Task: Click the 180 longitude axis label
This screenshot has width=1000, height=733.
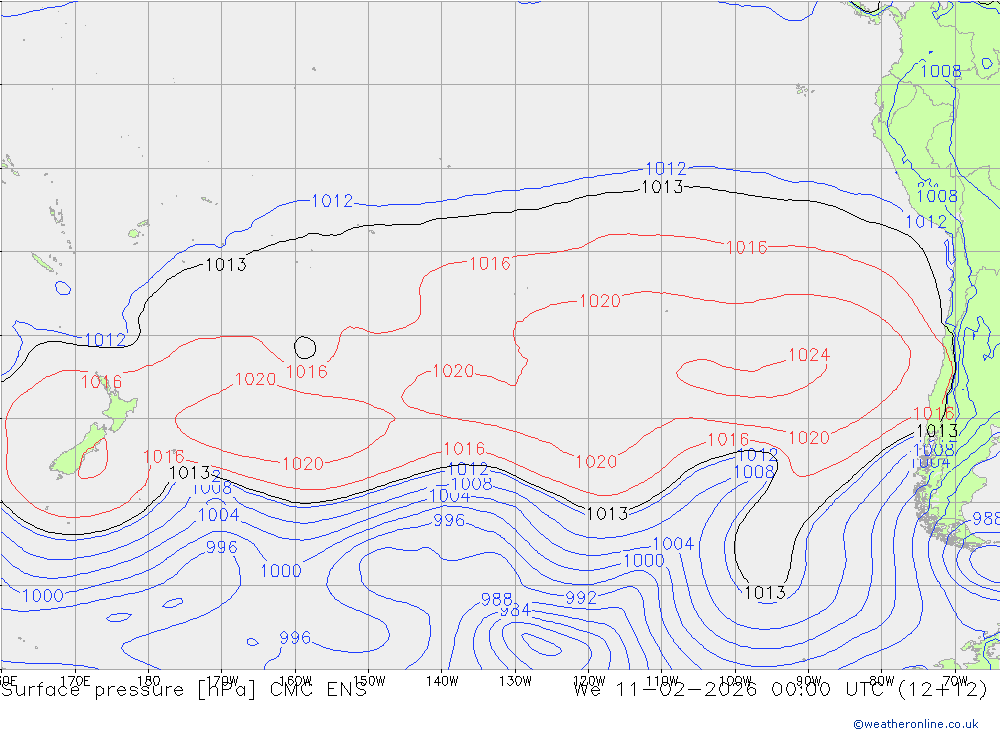Action: [x=149, y=681]
